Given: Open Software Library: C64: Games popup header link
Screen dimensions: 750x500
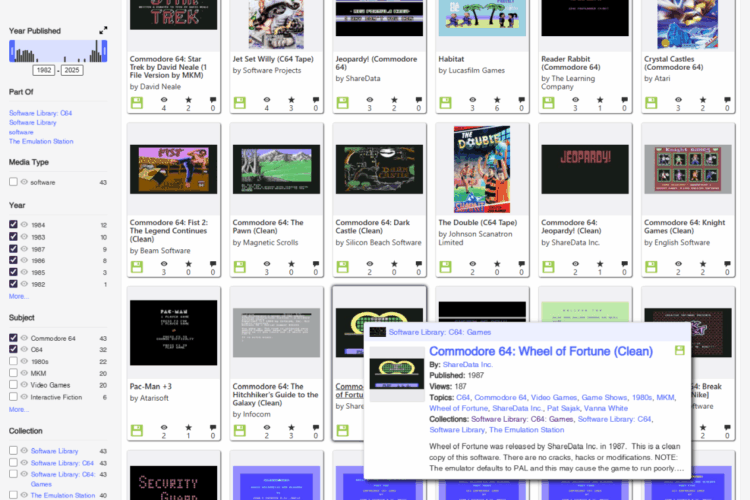Looking at the screenshot, I should 440,332.
